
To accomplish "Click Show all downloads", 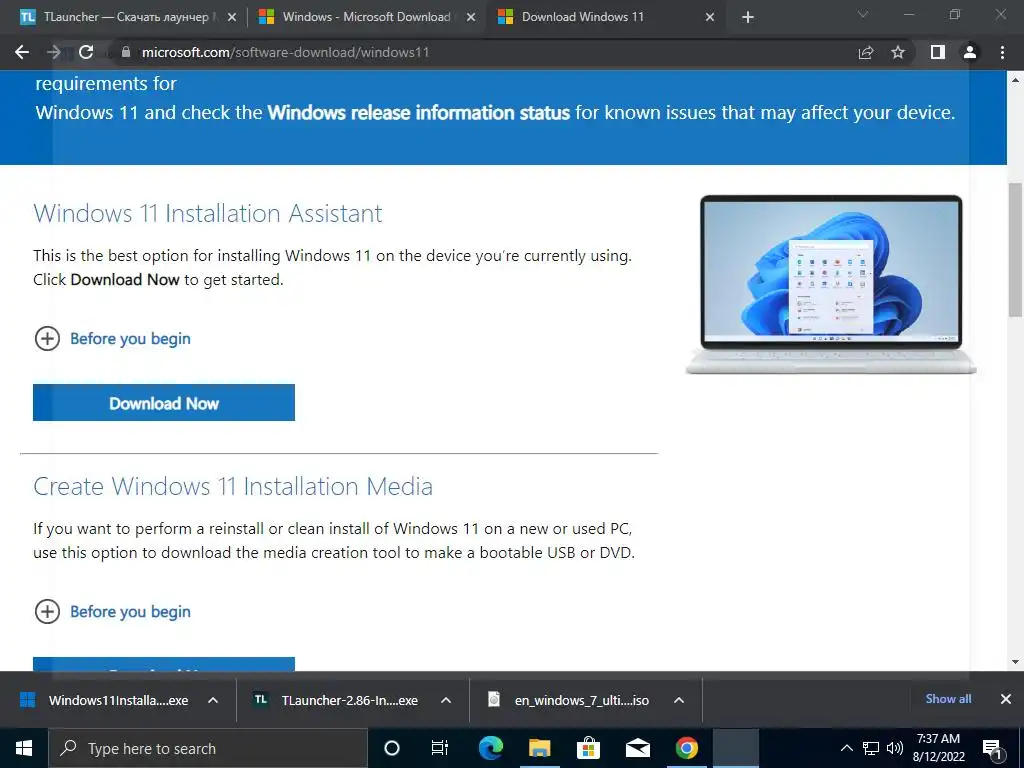I will (948, 699).
